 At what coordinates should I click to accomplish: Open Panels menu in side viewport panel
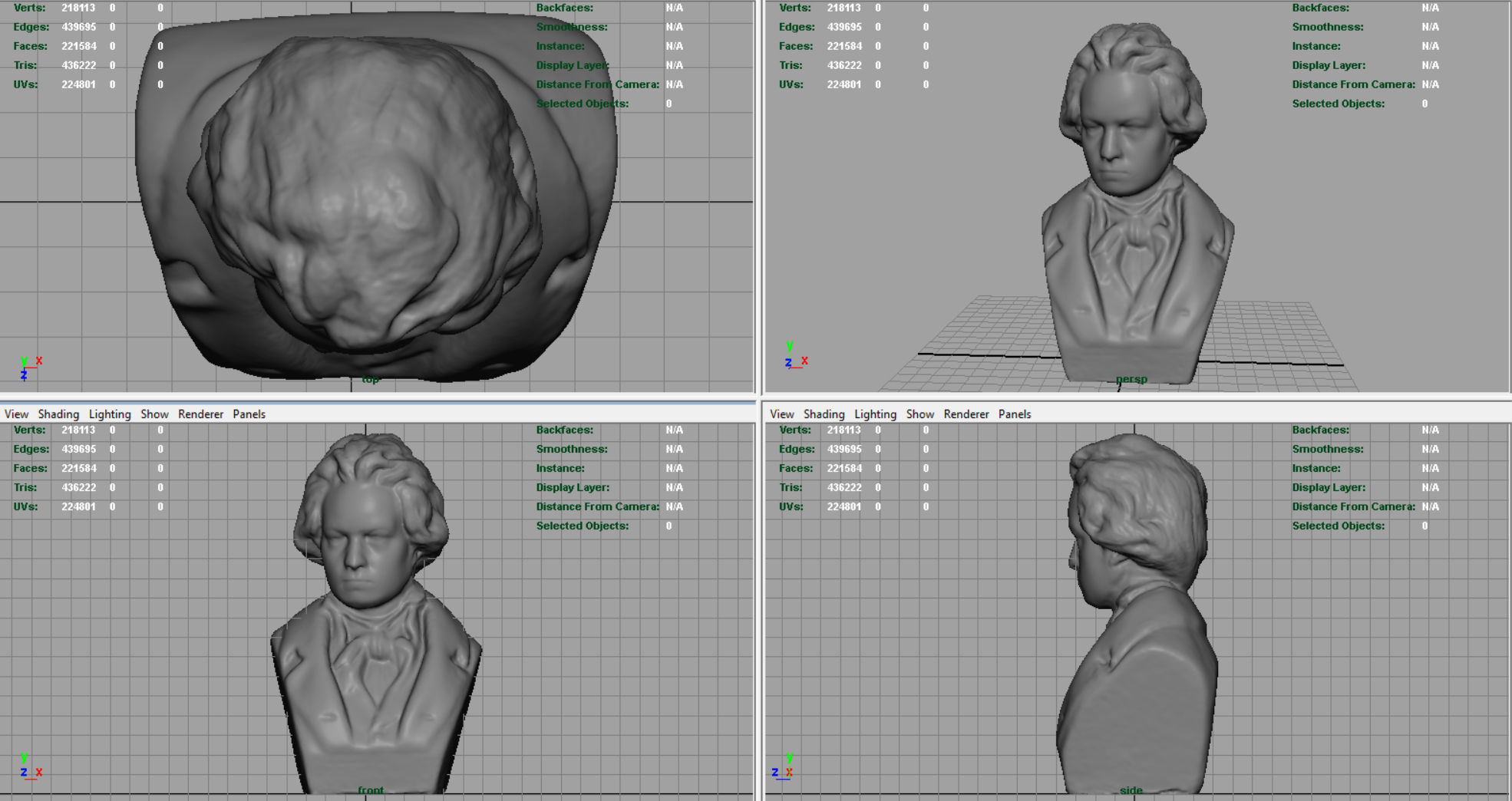click(x=1014, y=414)
